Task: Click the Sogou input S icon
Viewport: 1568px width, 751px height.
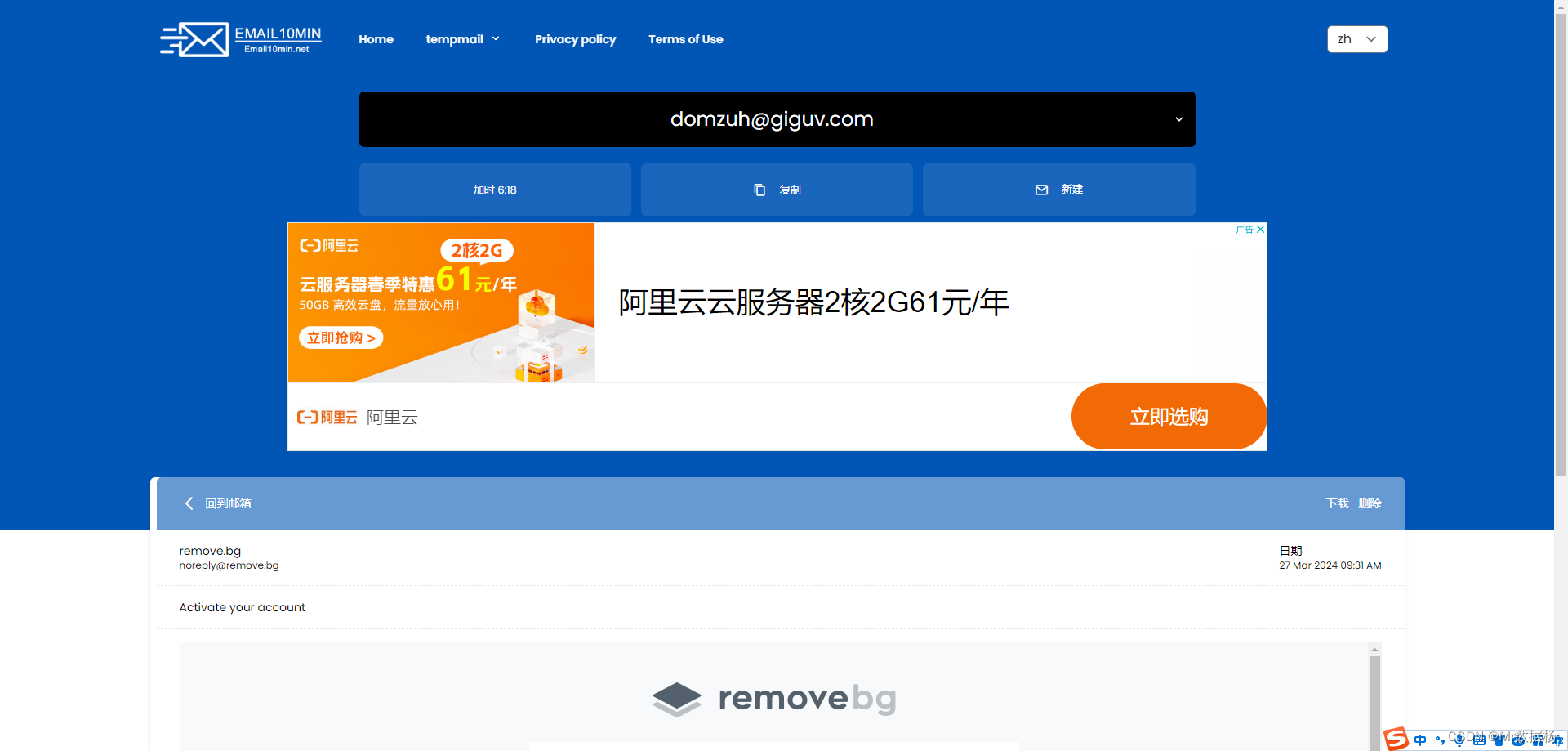Action: [1396, 739]
